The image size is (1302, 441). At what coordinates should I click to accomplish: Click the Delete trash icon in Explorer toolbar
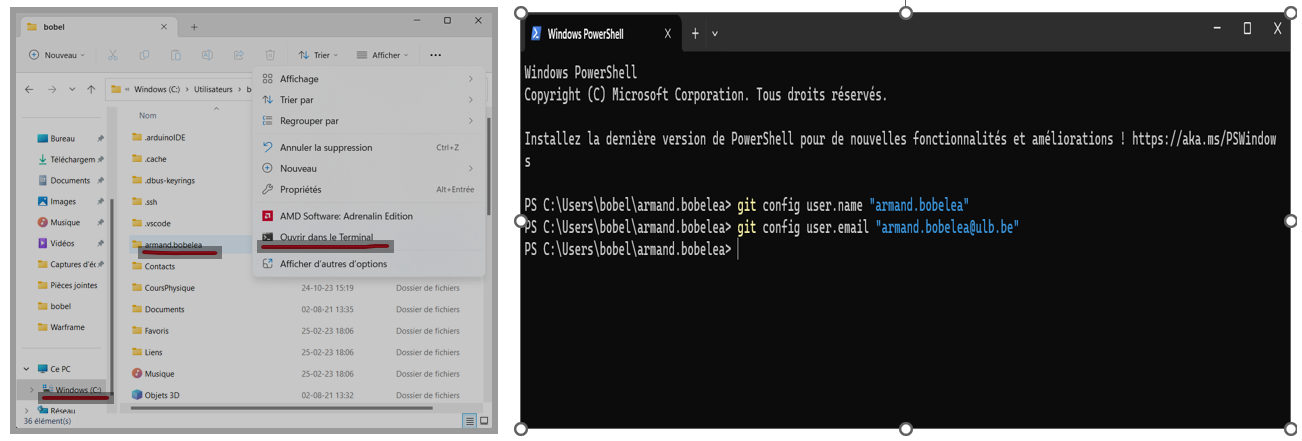point(270,55)
